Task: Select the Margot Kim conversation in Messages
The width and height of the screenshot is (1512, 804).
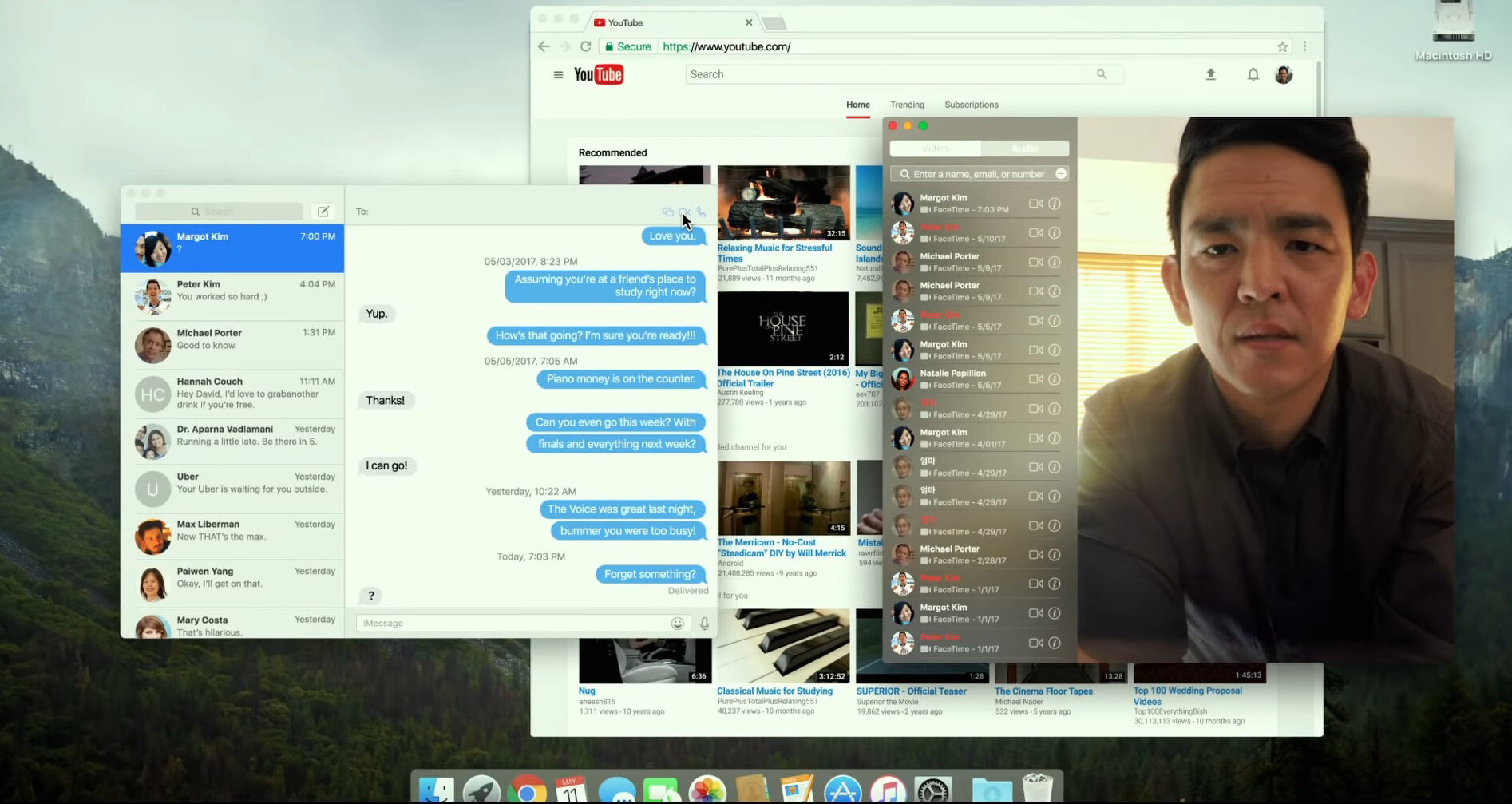Action: coord(232,248)
